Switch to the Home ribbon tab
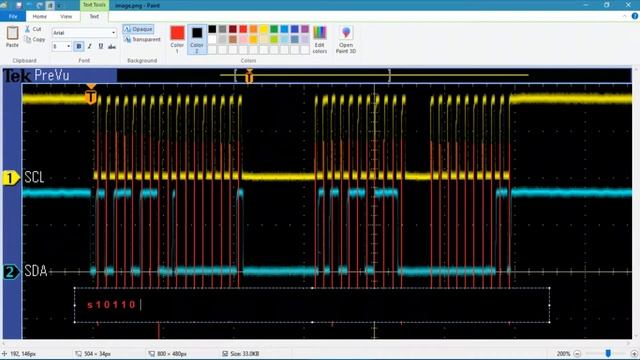Screen dimensions: 640x360 click(x=40, y=16)
